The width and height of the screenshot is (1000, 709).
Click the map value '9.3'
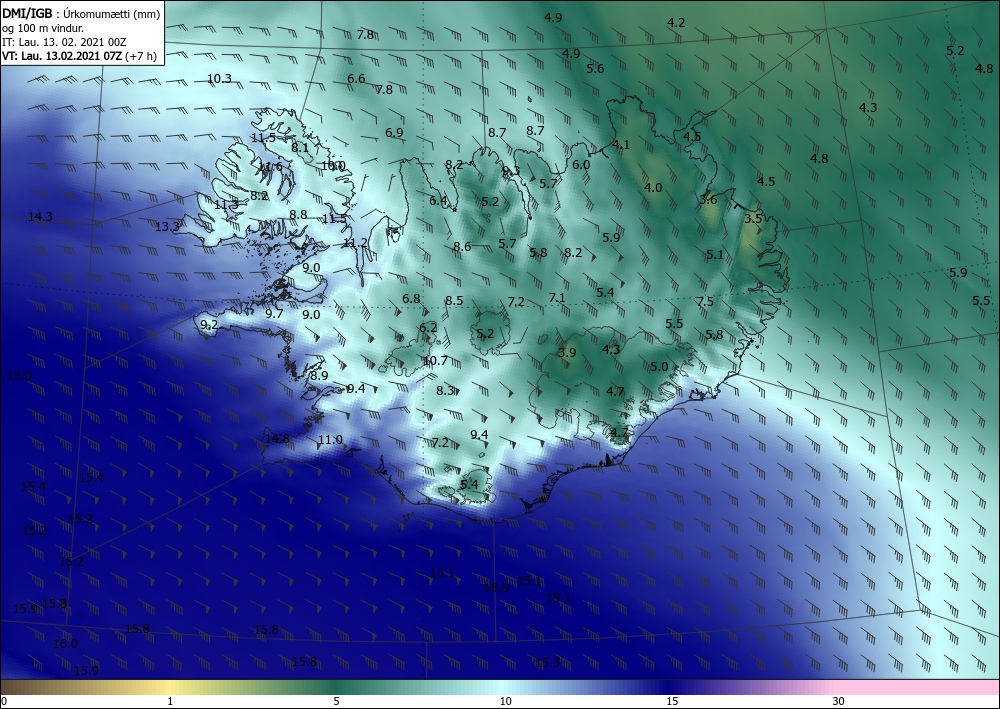(511, 170)
